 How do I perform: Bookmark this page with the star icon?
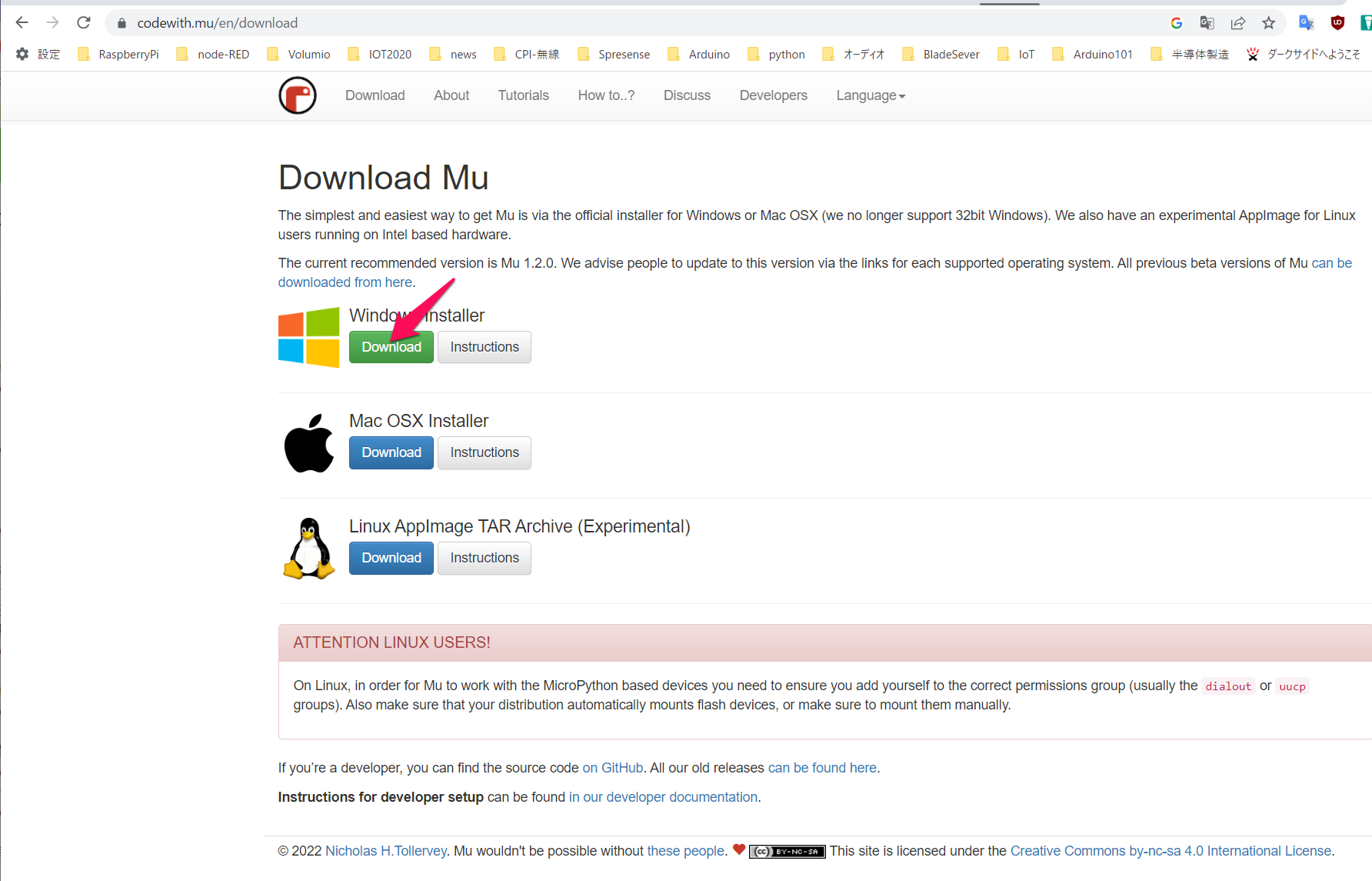1269,23
